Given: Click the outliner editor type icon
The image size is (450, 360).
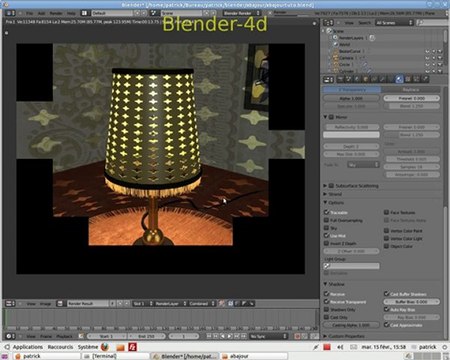Looking at the screenshot, I should 328,23.
